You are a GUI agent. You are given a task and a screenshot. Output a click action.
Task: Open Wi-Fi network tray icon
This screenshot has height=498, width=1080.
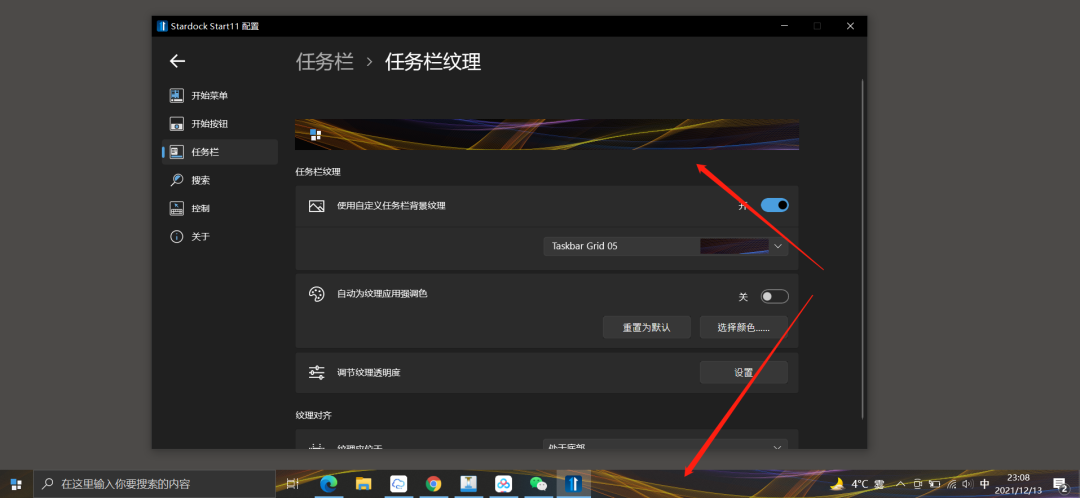(952, 484)
